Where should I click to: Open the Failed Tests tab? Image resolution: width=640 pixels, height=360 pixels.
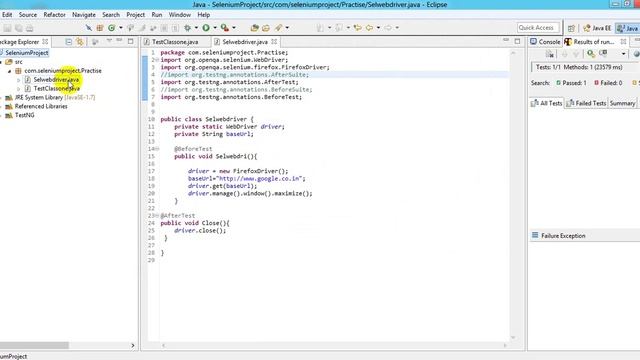(586, 103)
